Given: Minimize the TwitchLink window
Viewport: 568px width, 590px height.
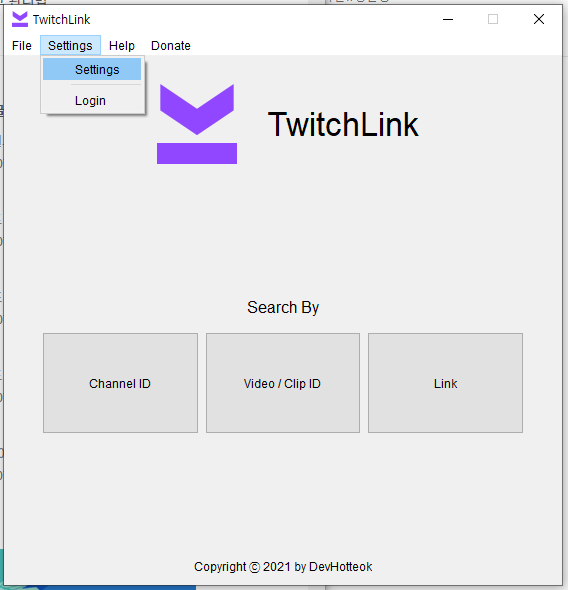Looking at the screenshot, I should click(x=448, y=19).
